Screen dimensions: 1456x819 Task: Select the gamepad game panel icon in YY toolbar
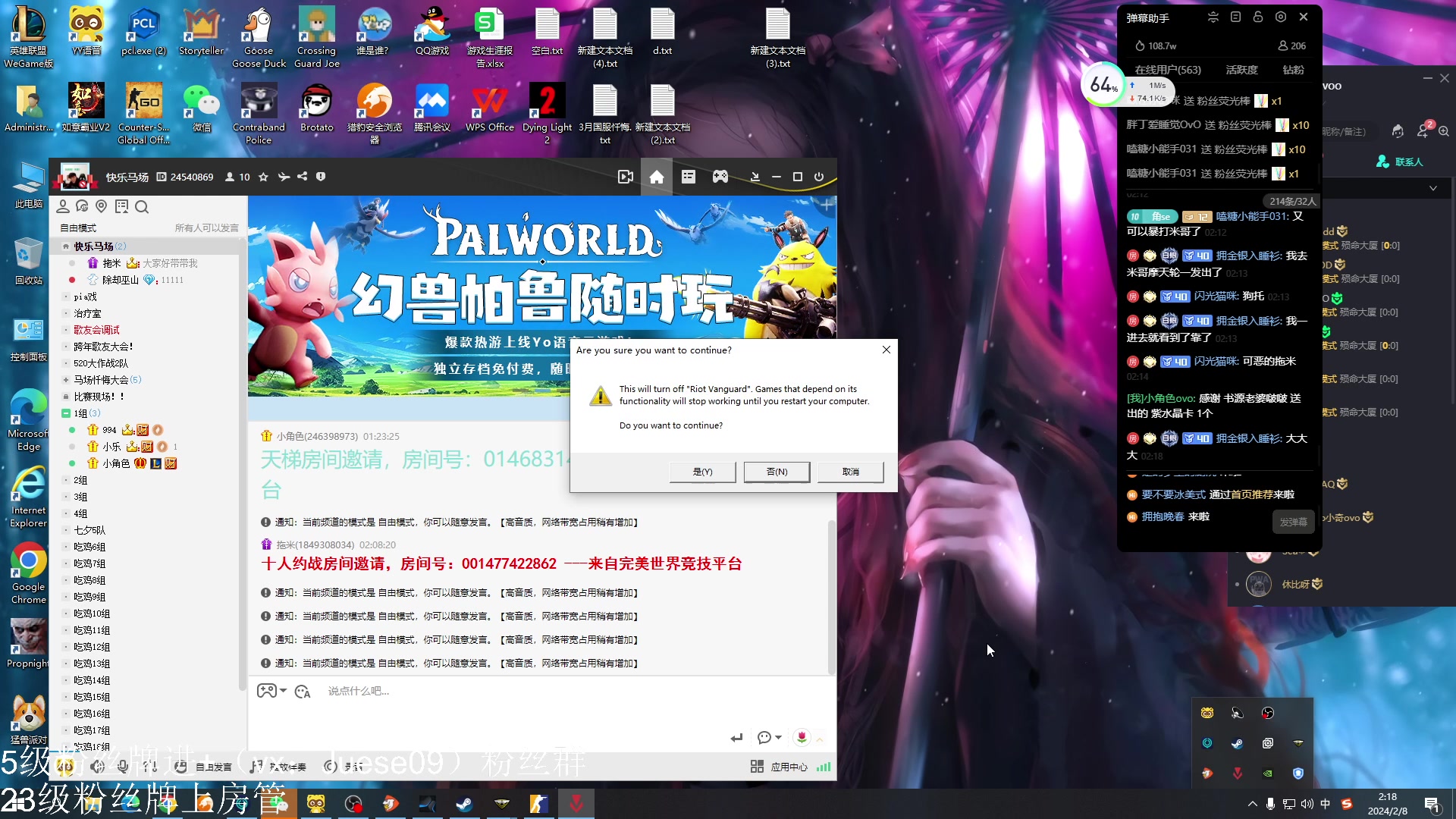click(x=720, y=177)
